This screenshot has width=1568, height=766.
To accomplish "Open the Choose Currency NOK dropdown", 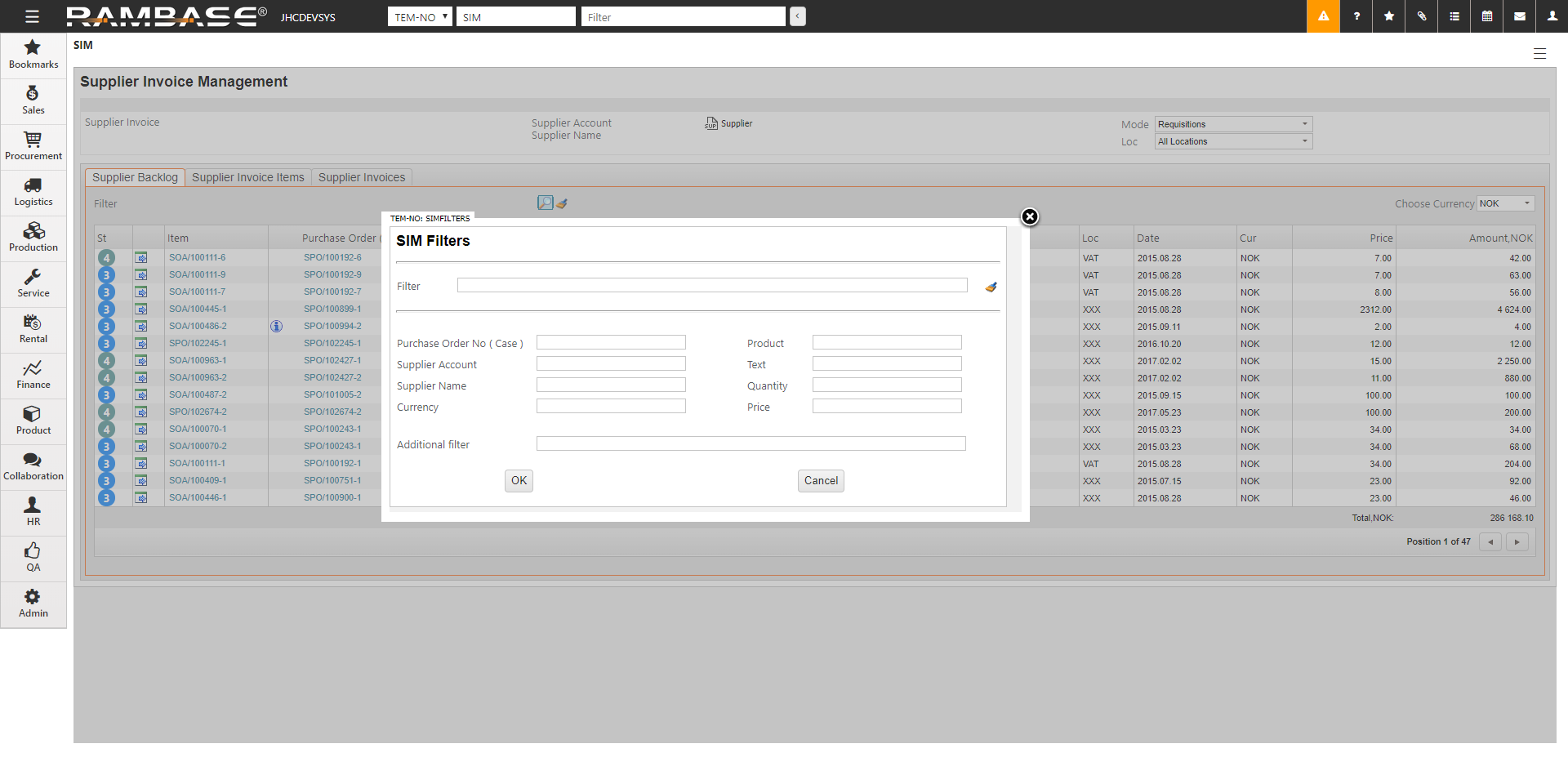I will coord(1506,203).
